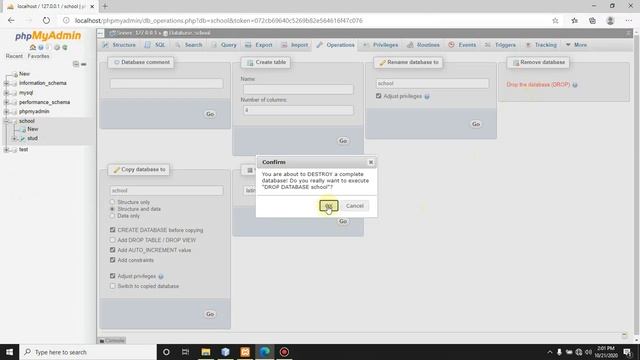The width and height of the screenshot is (640, 360).
Task: Click OK in the Confirm dialog
Action: pos(329,206)
